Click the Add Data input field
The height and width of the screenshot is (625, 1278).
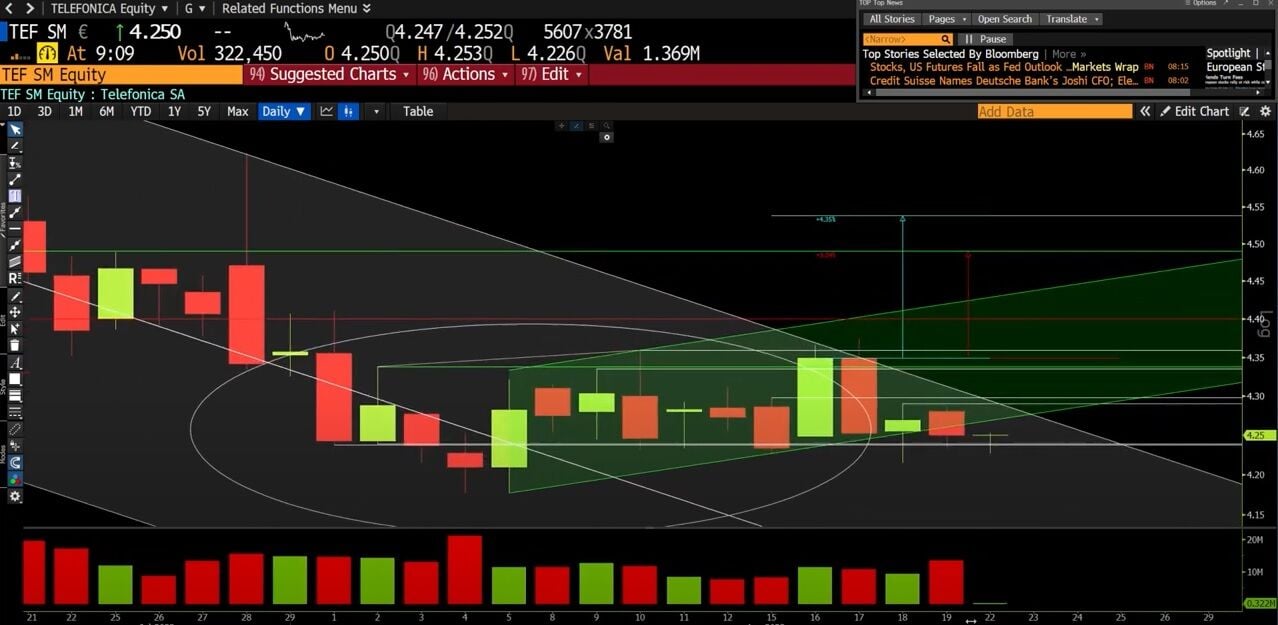click(x=1055, y=111)
